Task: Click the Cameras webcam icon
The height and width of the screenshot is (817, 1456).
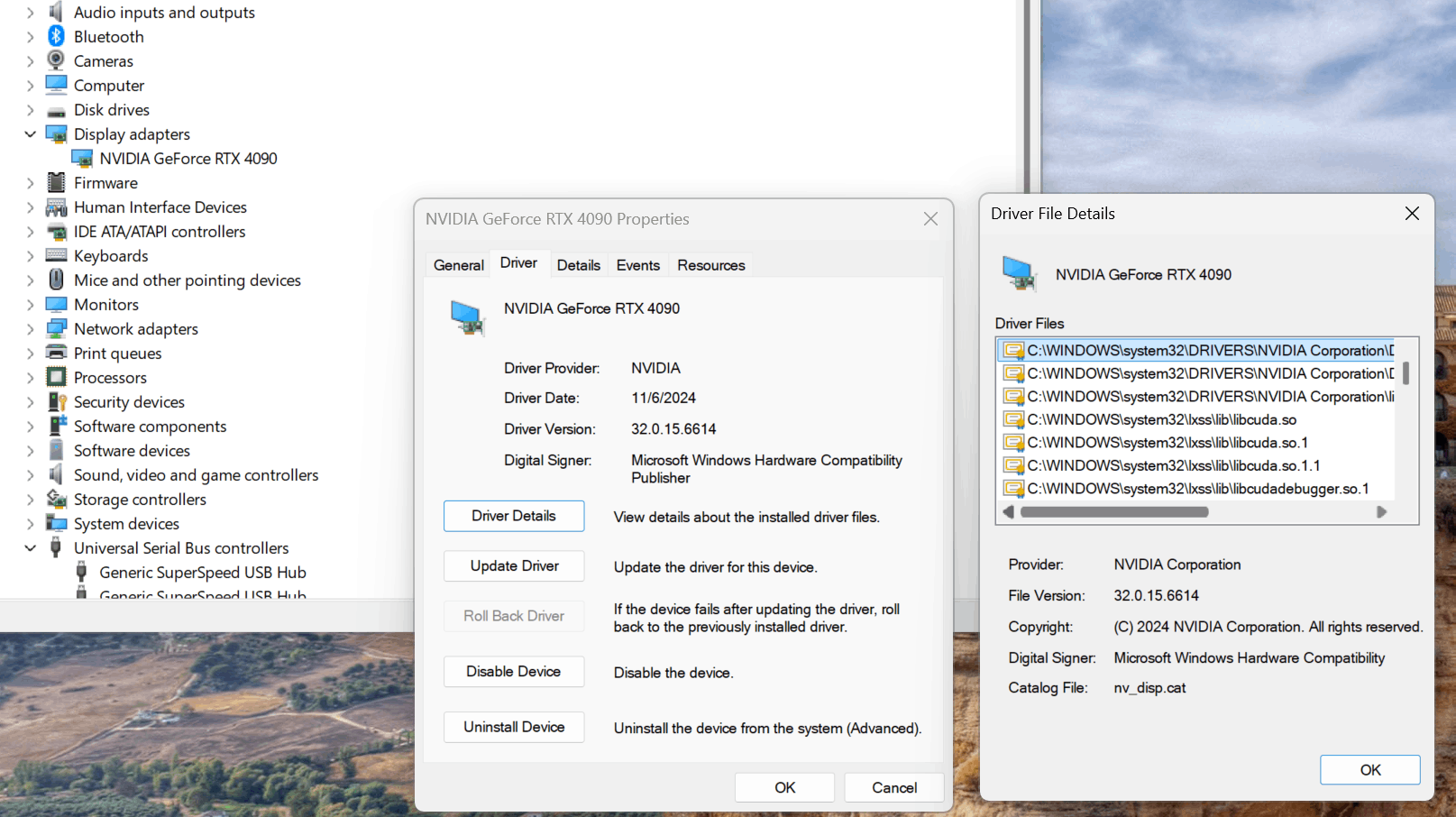Action: point(56,60)
